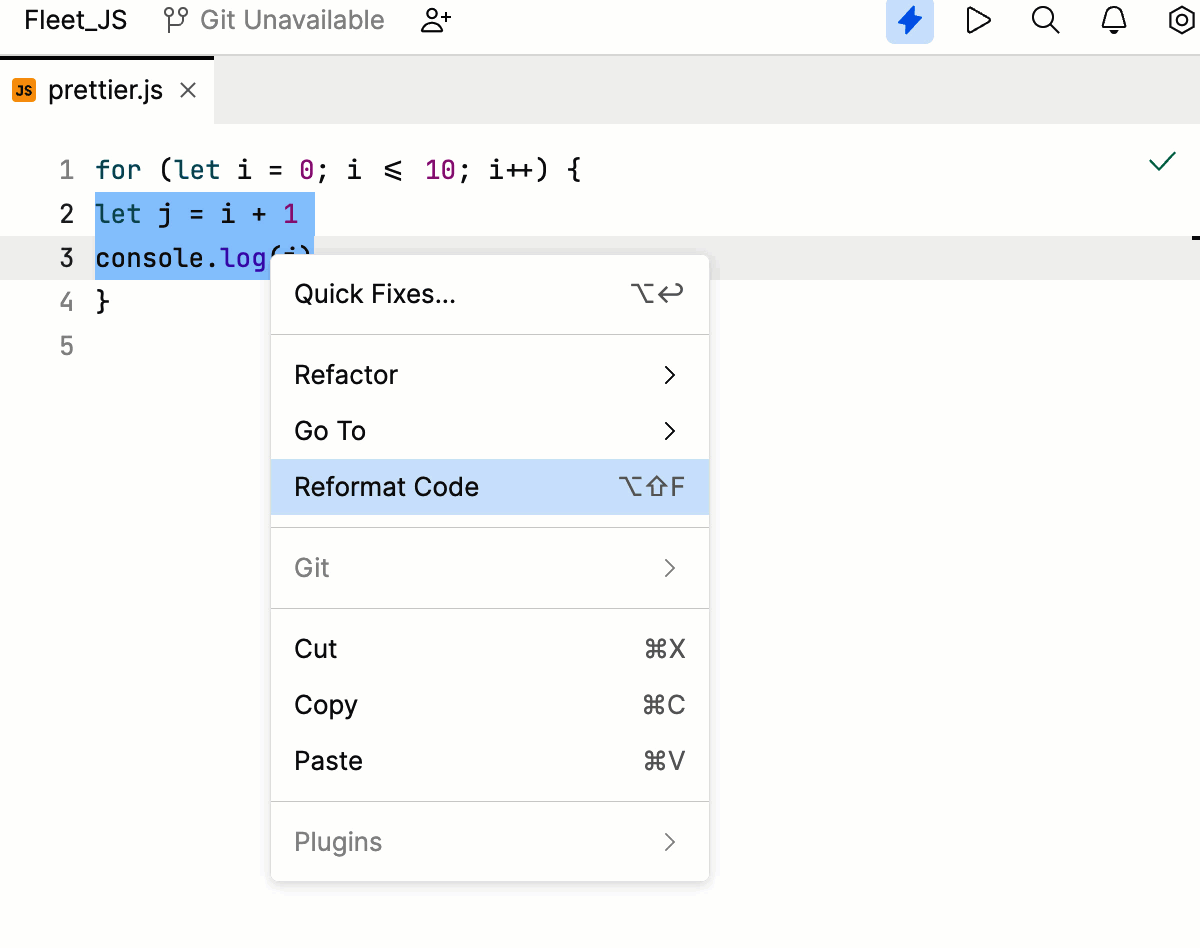
Task: Click the add collaborator icon
Action: 435,20
